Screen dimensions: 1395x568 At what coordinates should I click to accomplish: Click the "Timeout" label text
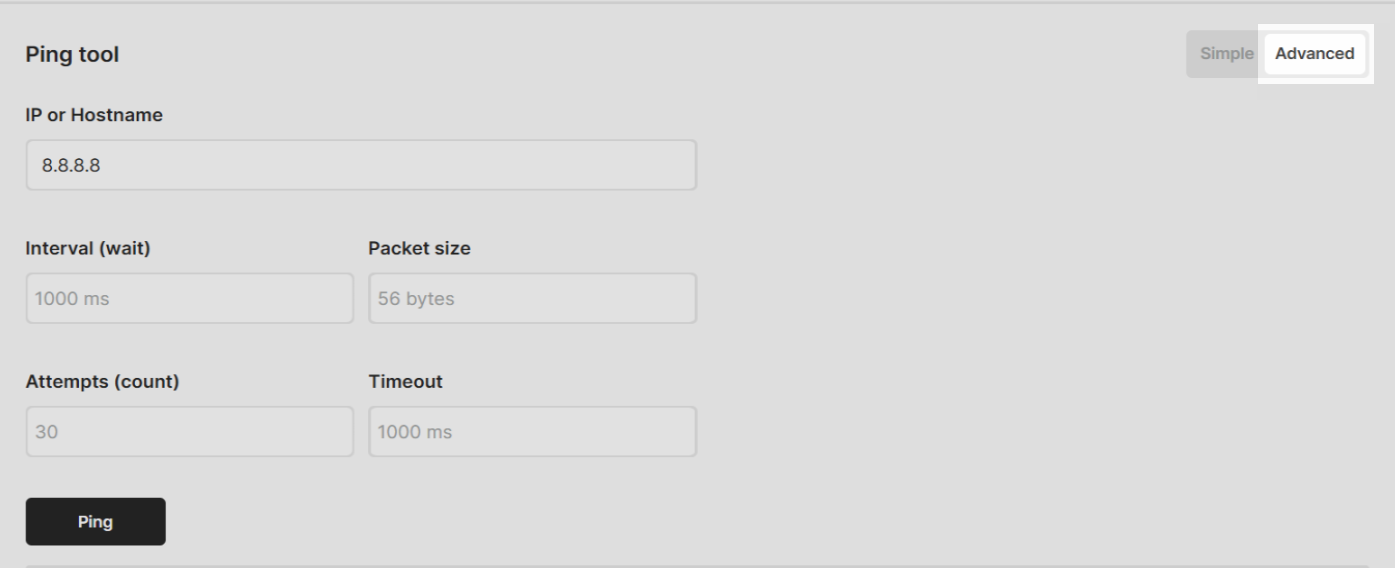pyautogui.click(x=405, y=382)
